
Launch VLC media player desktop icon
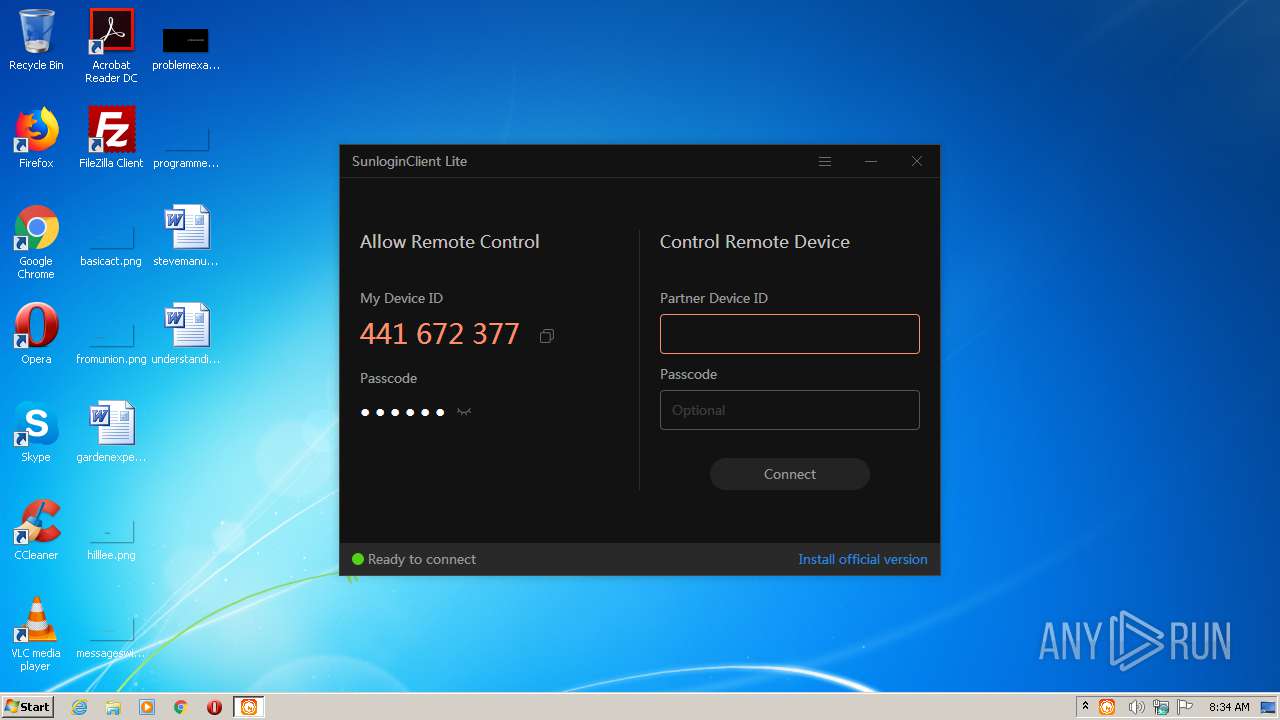pyautogui.click(x=36, y=634)
